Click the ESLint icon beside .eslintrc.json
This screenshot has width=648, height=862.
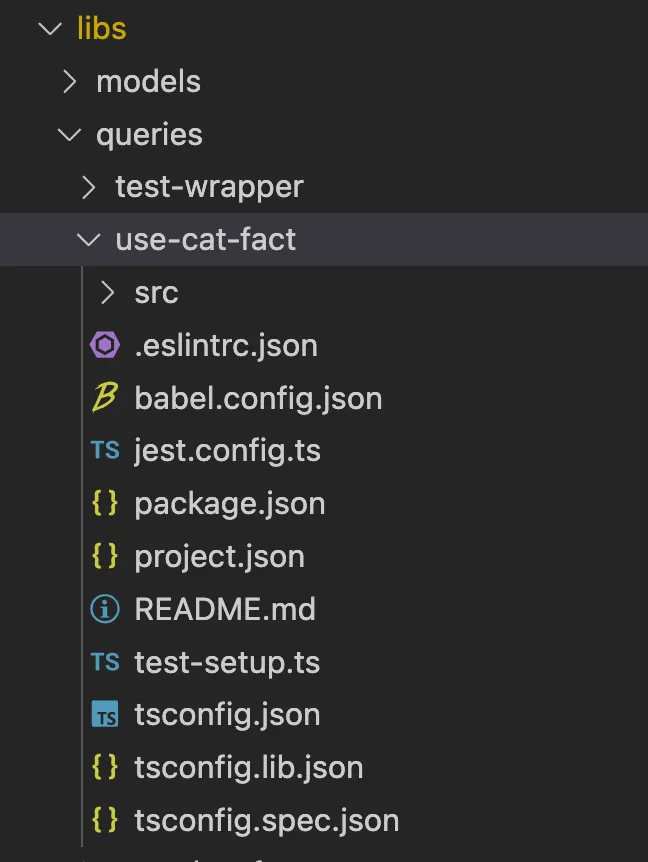pyautogui.click(x=105, y=346)
